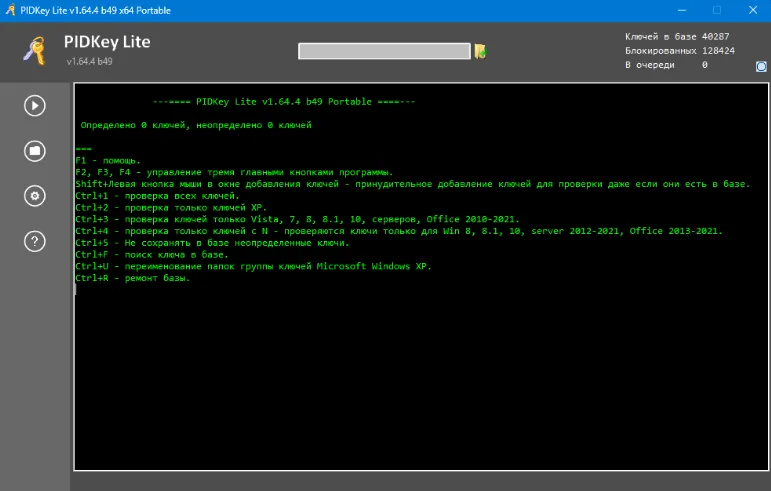Image resolution: width=771 pixels, height=491 pixels.
Task: Click the small blue icon below the counters
Action: click(761, 66)
